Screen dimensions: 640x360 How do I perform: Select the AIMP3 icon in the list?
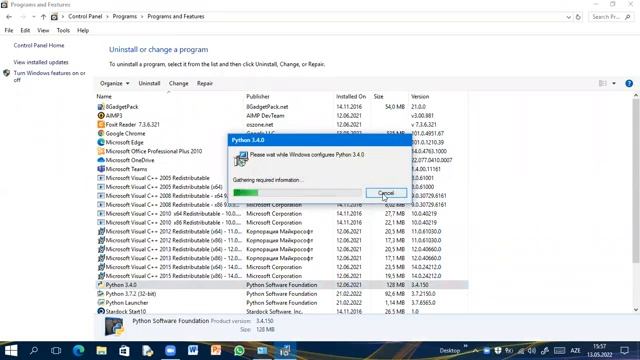coord(101,116)
